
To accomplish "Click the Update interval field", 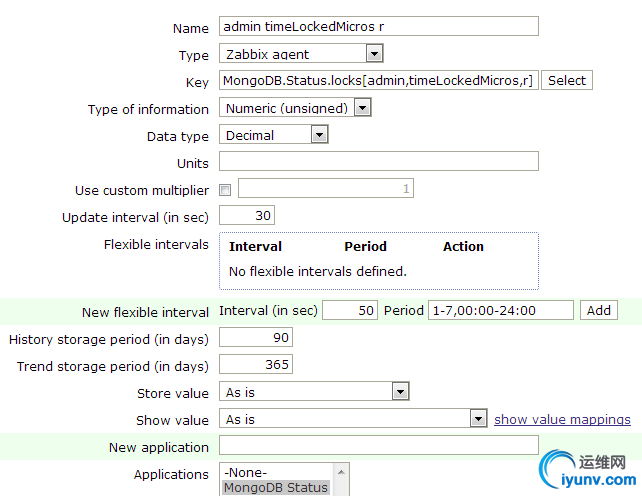I will (x=246, y=216).
